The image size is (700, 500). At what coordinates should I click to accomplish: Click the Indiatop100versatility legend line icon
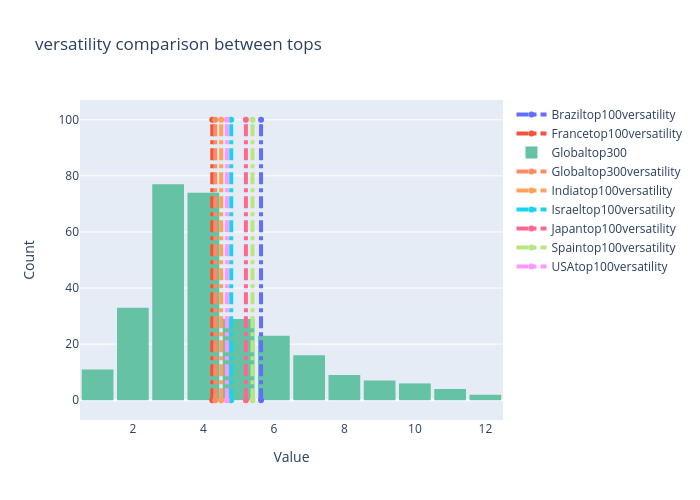531,191
